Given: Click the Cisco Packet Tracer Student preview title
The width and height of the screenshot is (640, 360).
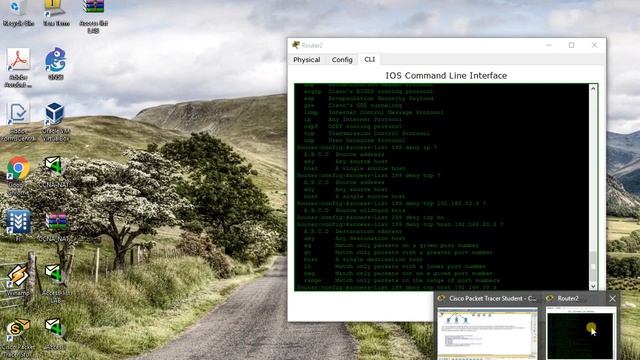Looking at the screenshot, I should click(x=492, y=298).
